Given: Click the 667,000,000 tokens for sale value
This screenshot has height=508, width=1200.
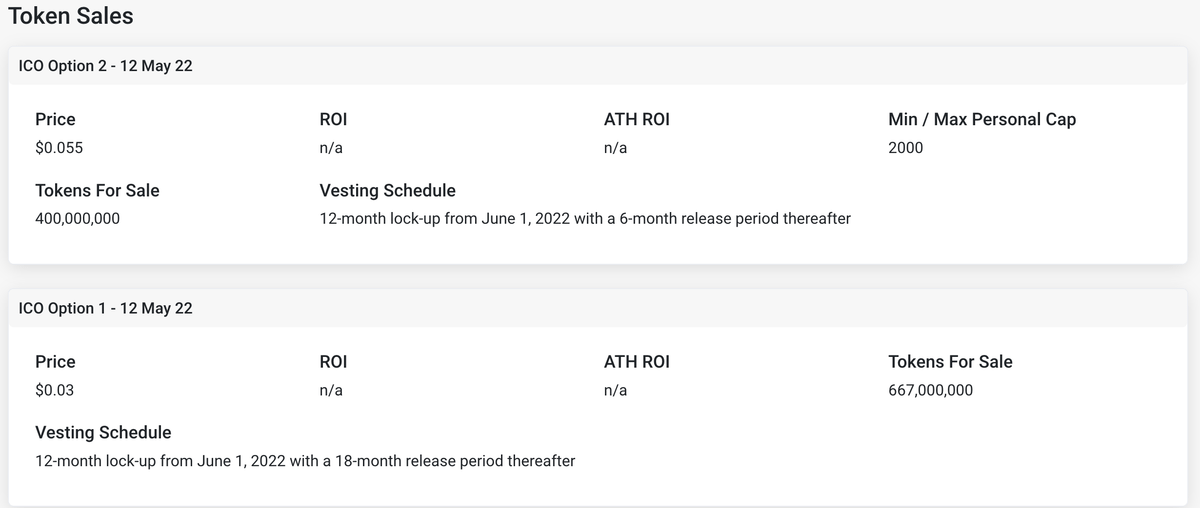Looking at the screenshot, I should tap(930, 390).
